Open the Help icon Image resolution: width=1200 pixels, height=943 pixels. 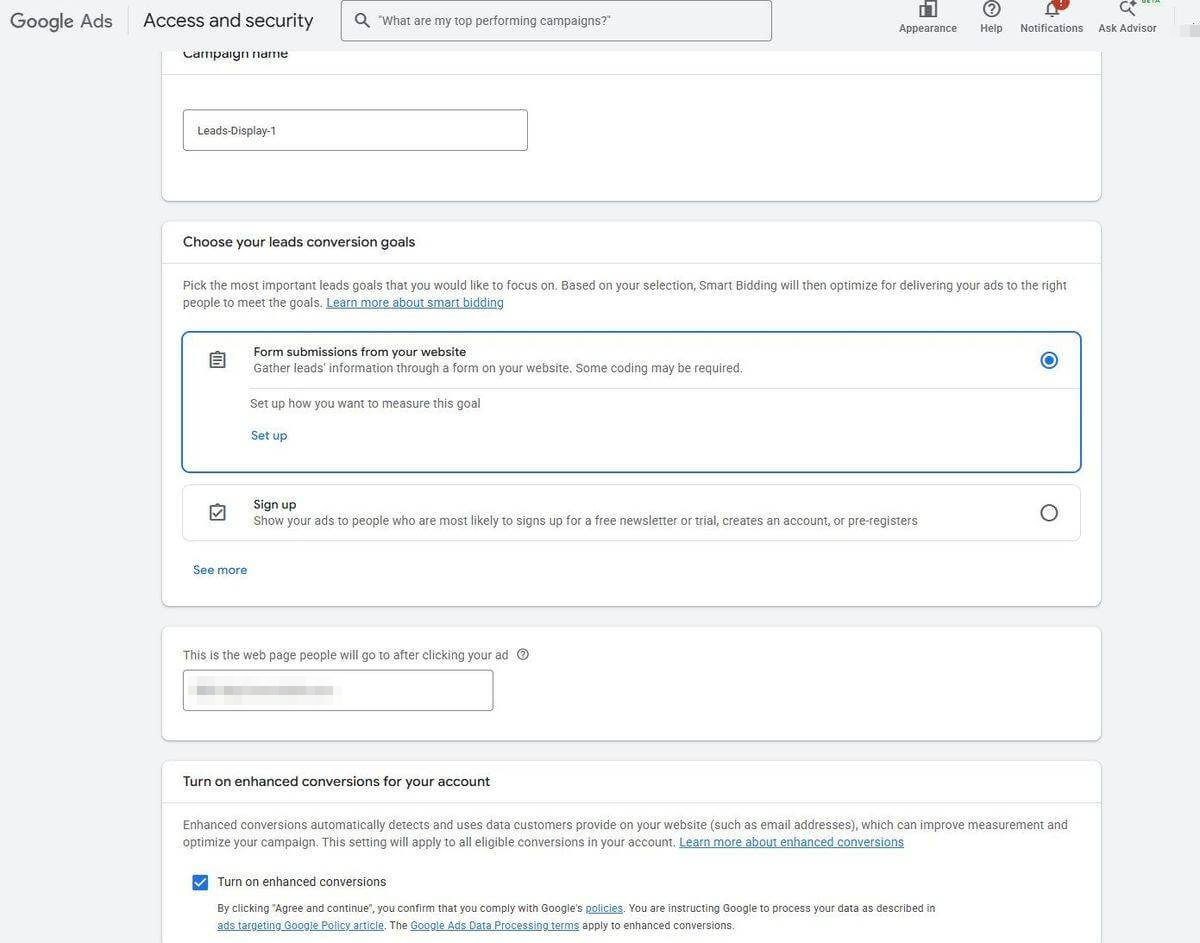(x=991, y=9)
